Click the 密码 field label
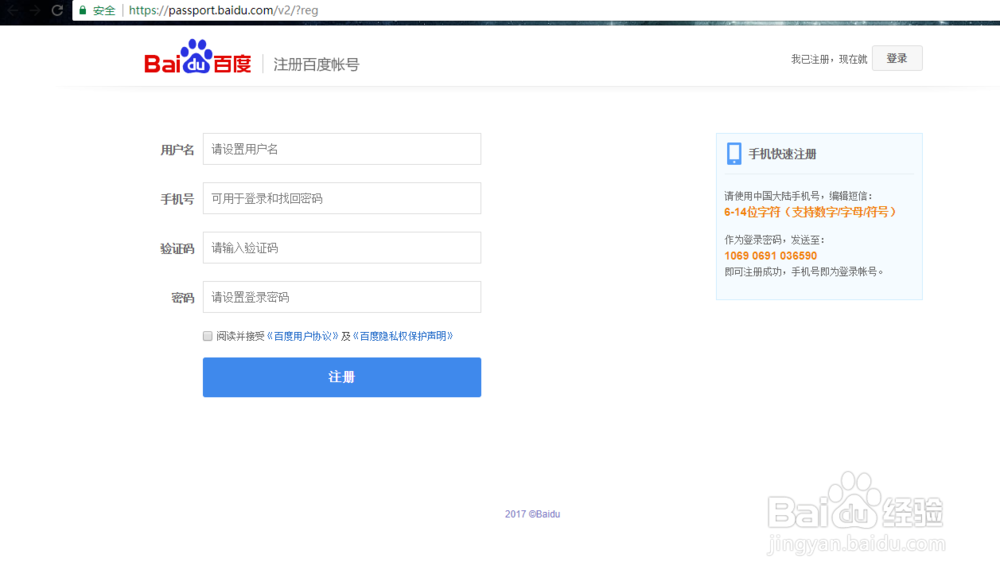The height and width of the screenshot is (578, 1000). [182, 298]
